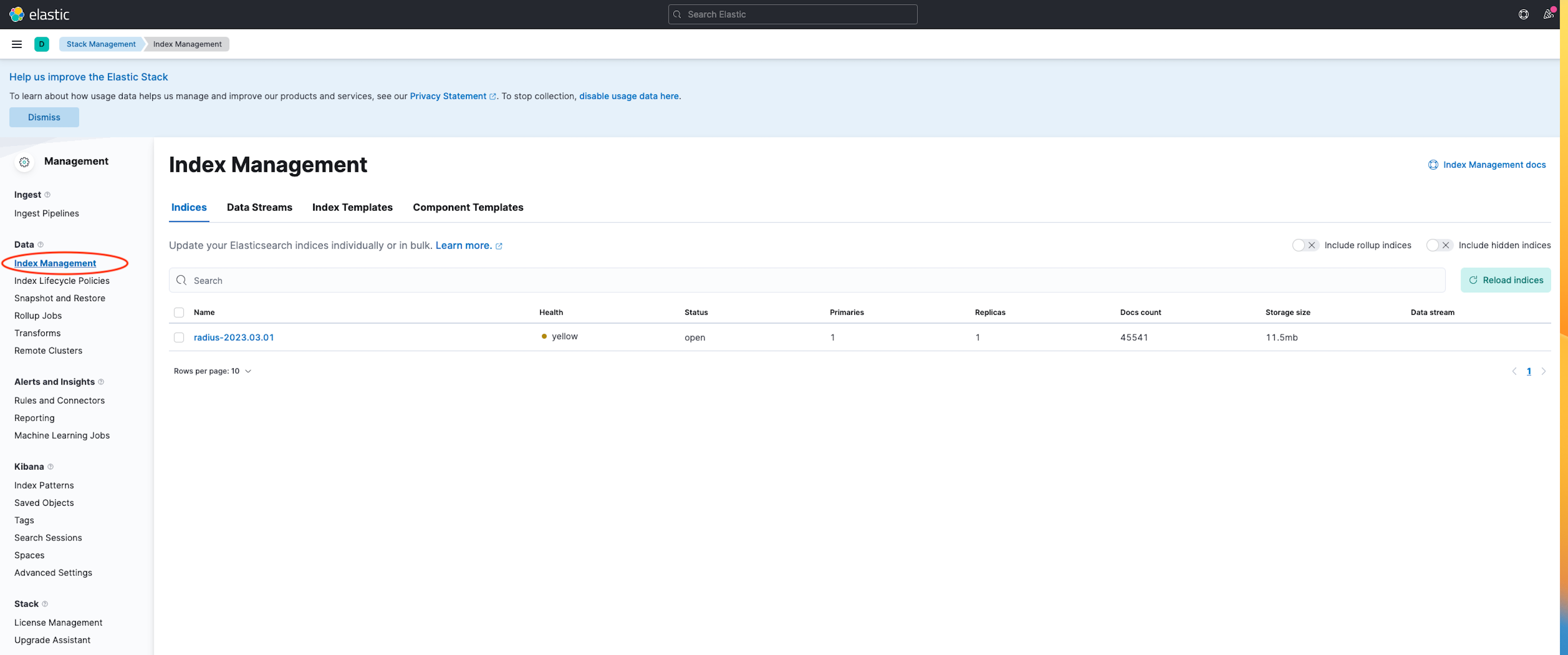1568x655 pixels.
Task: Open License Management in sidebar
Action: click(59, 623)
